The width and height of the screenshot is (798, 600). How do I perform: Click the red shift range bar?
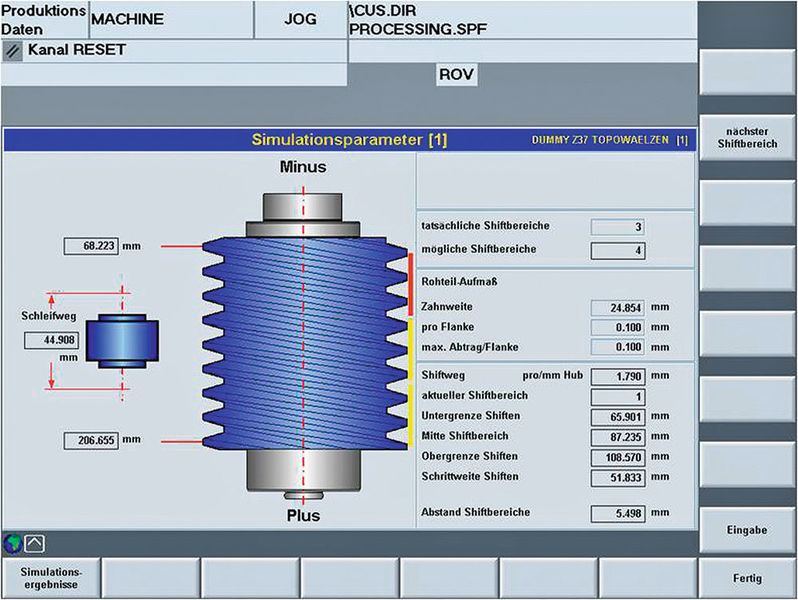411,284
